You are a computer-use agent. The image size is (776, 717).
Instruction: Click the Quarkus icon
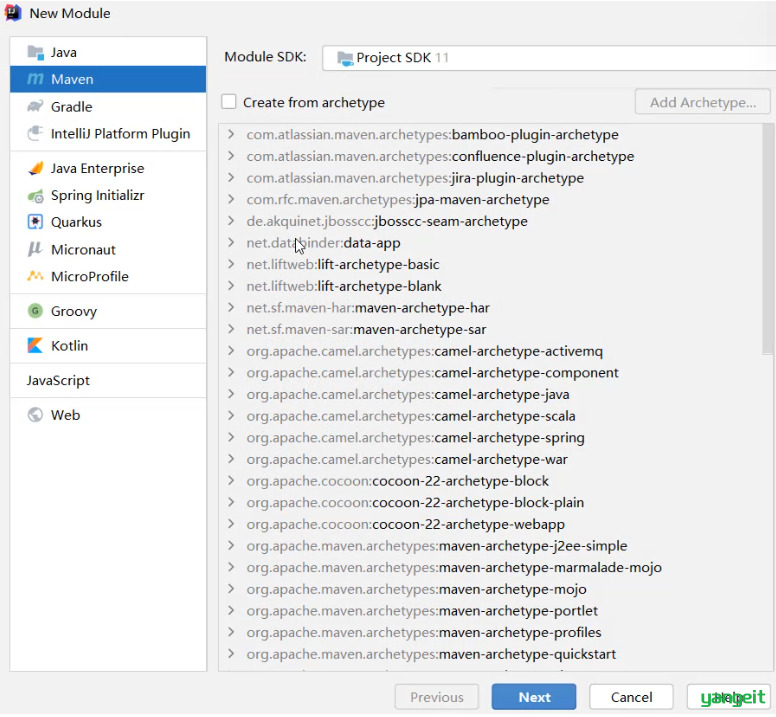point(35,222)
